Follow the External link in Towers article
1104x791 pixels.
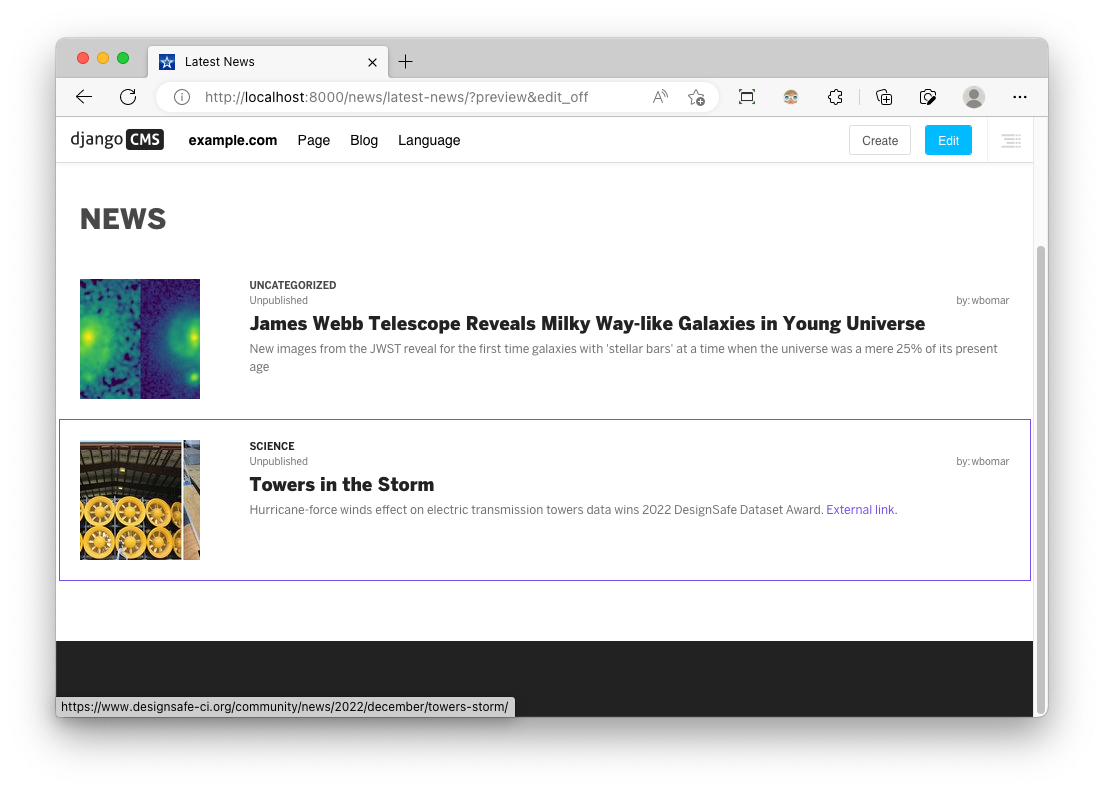point(862,510)
